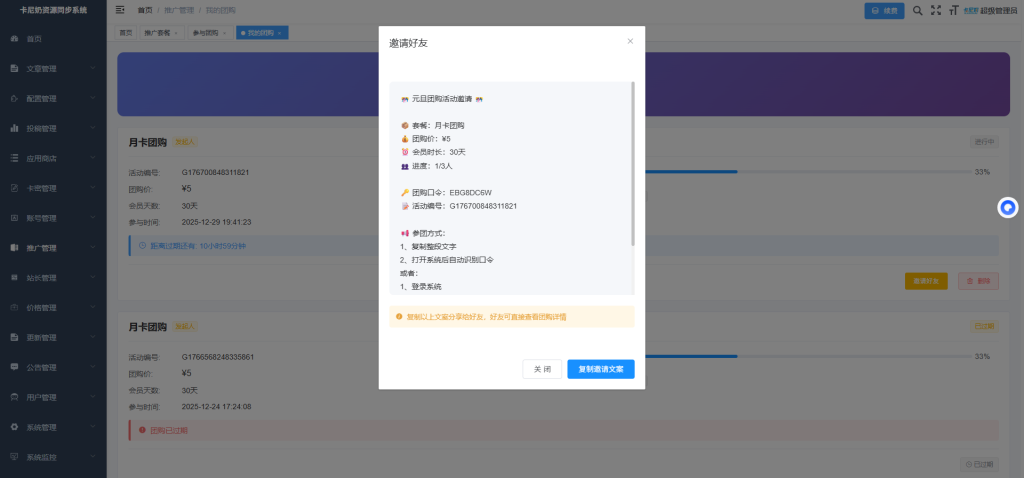Viewport: 1024px width, 478px height.
Task: Click the 首页 dashboard icon in sidebar
Action: point(14,39)
